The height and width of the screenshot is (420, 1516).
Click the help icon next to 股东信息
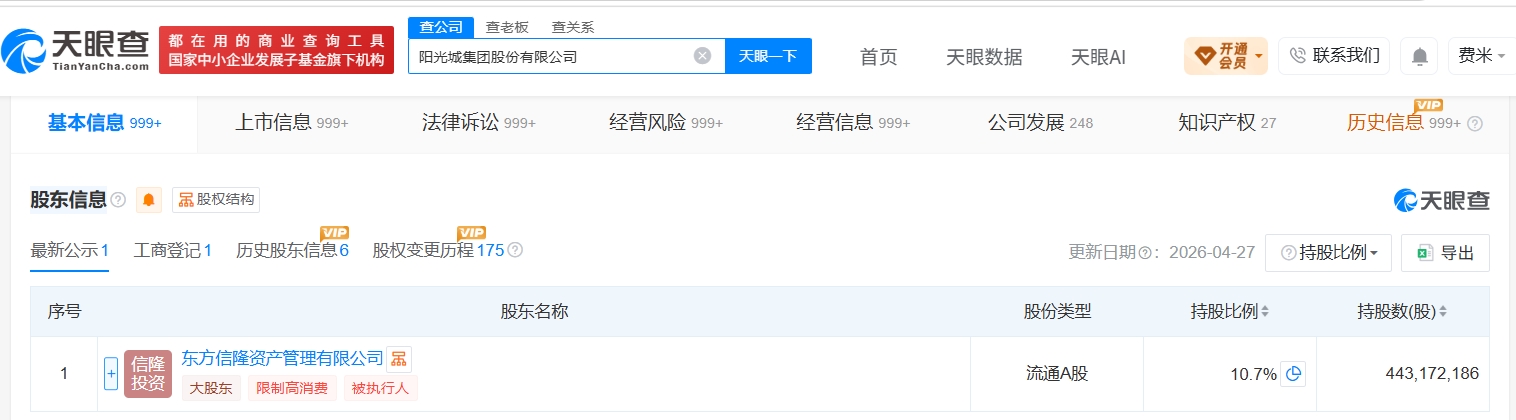point(118,200)
